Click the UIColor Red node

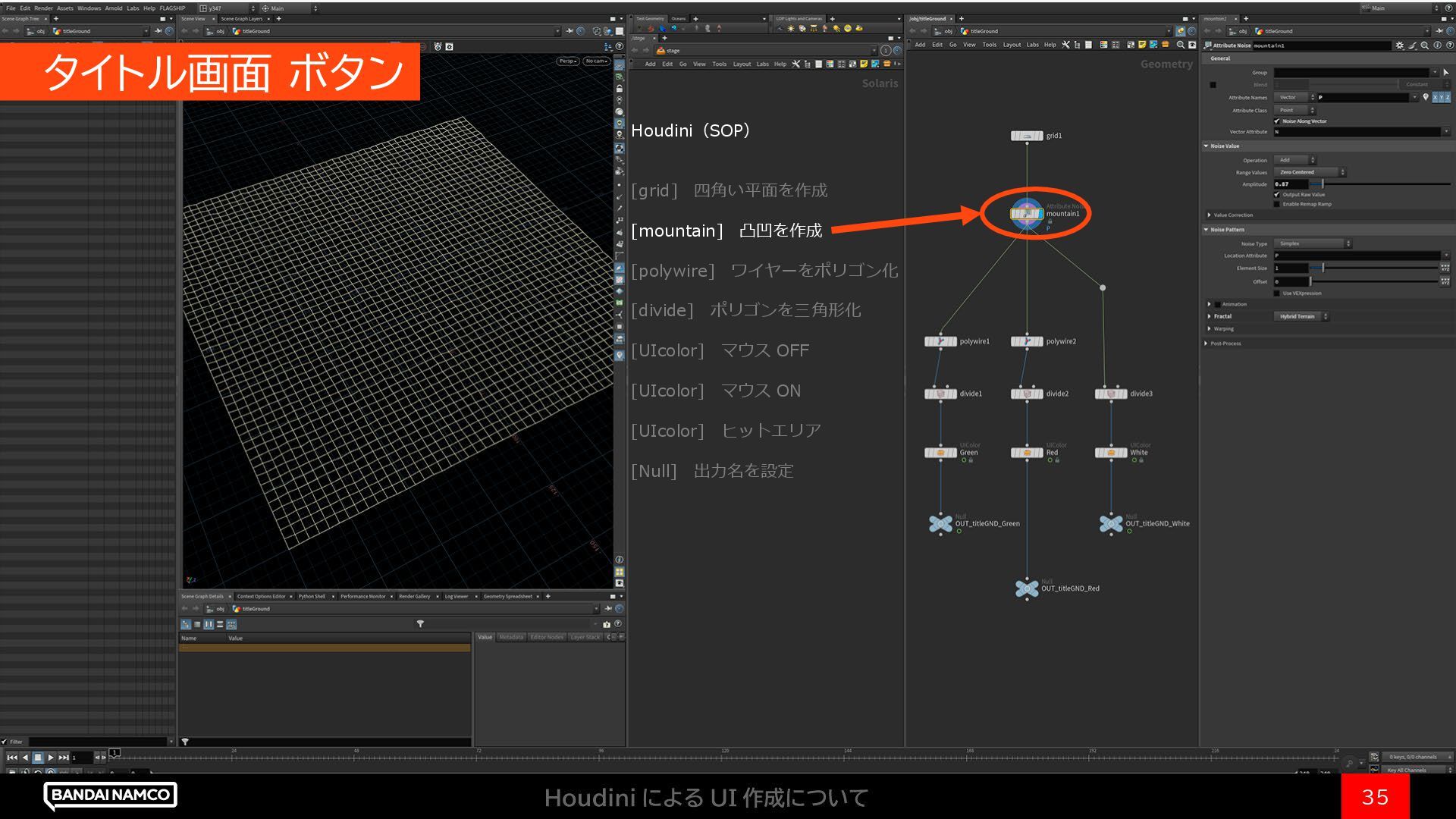pos(1027,453)
